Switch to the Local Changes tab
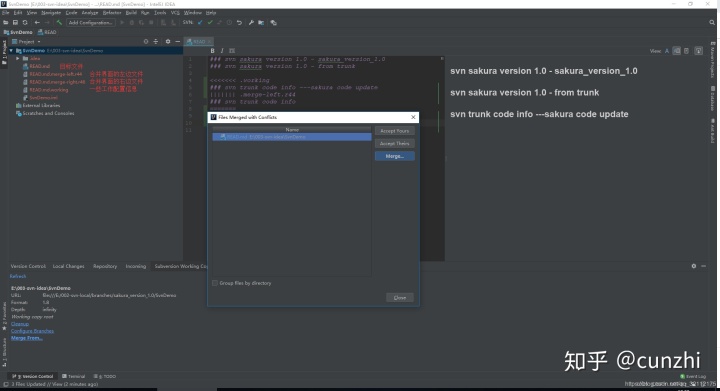The image size is (720, 391). click(x=68, y=266)
